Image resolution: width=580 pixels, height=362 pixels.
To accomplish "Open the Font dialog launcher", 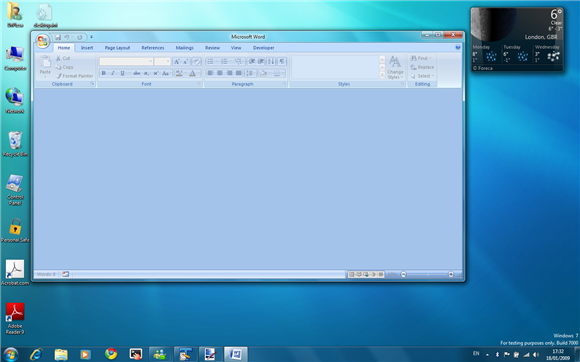I will point(199,84).
